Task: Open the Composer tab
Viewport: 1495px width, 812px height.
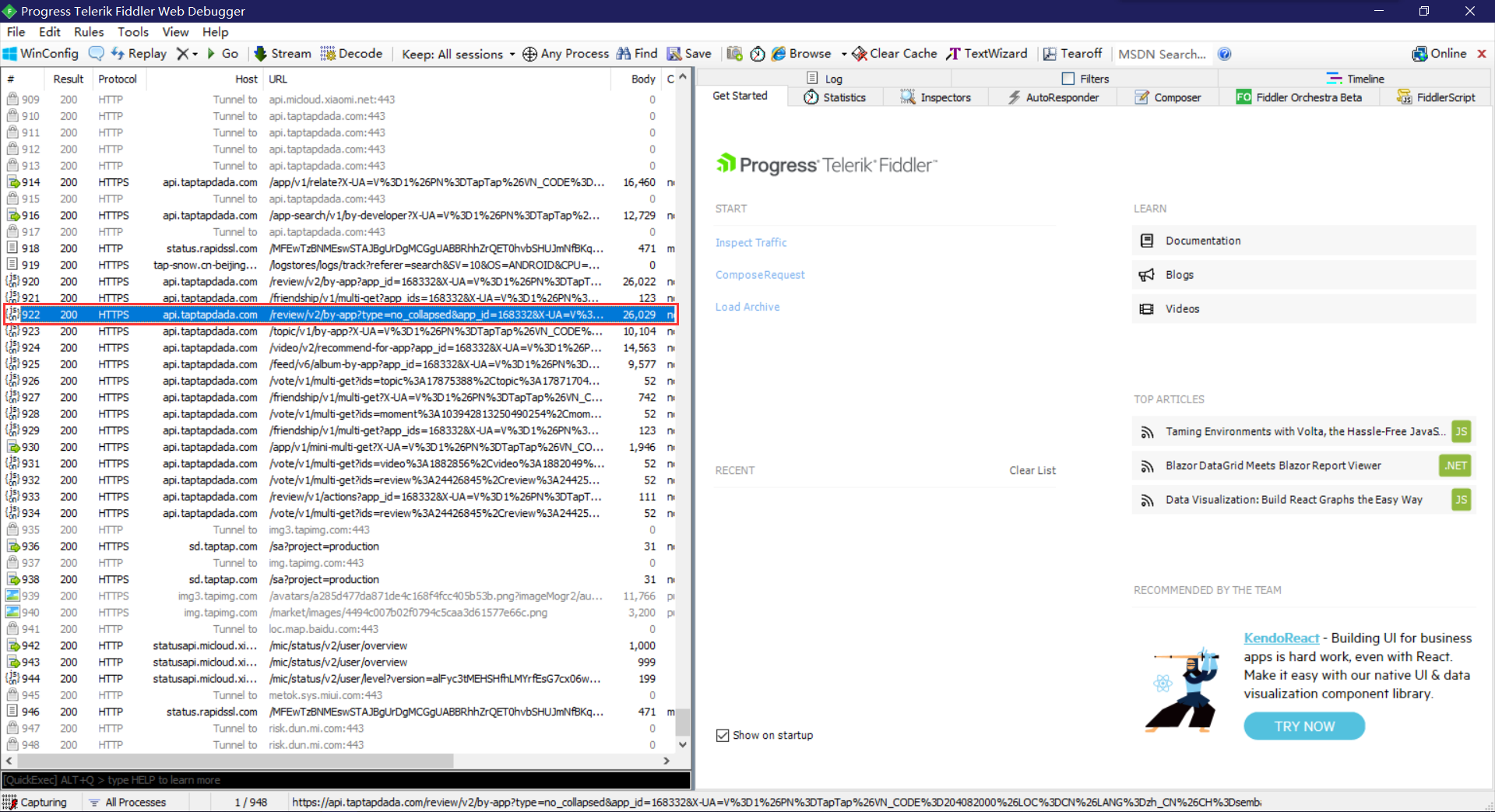Action: click(1168, 97)
